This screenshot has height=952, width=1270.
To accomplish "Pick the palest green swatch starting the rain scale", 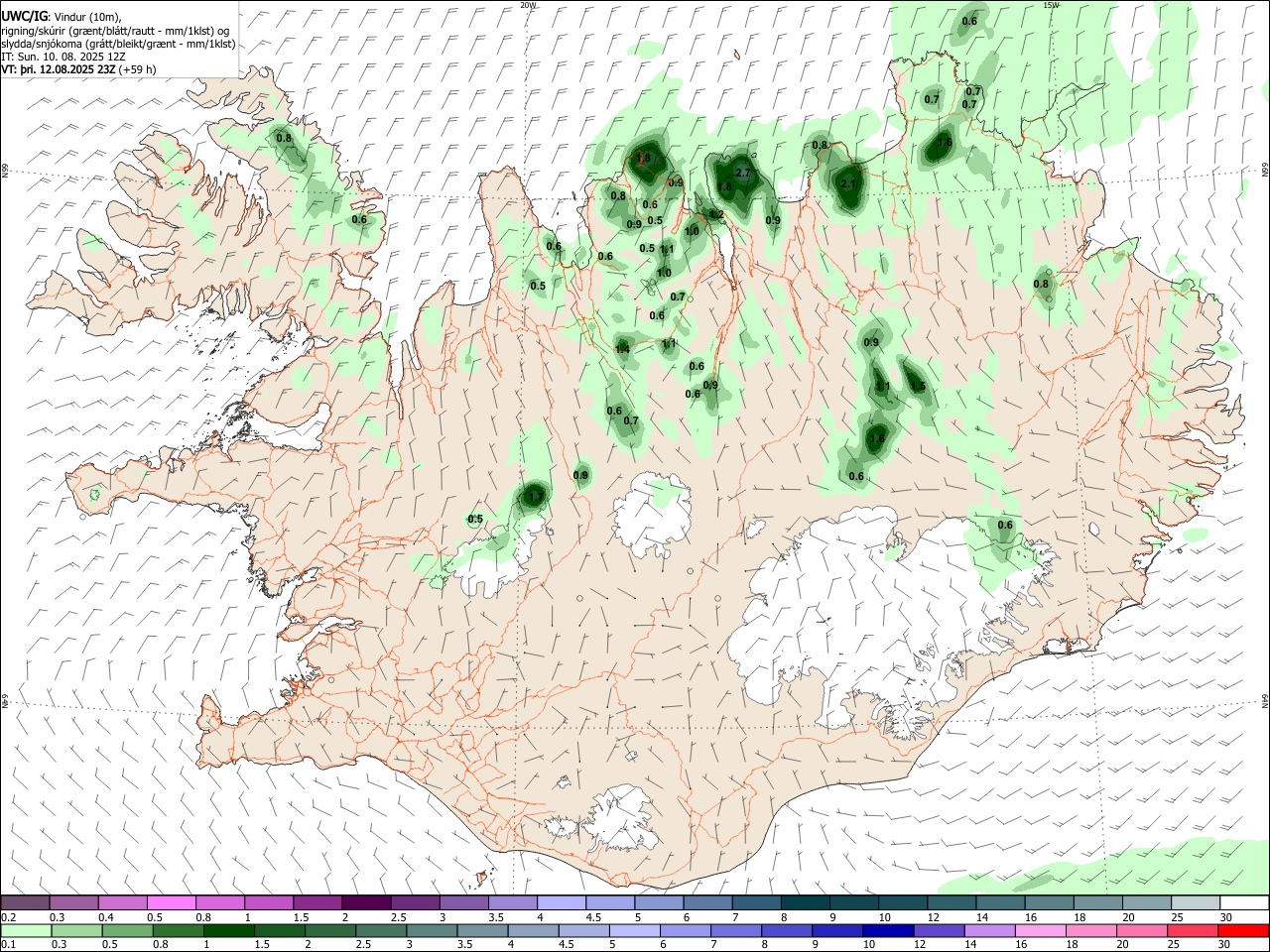I will click(26, 930).
